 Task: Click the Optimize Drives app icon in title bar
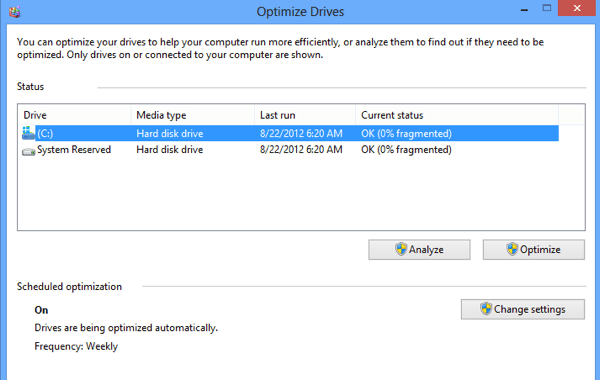click(15, 11)
